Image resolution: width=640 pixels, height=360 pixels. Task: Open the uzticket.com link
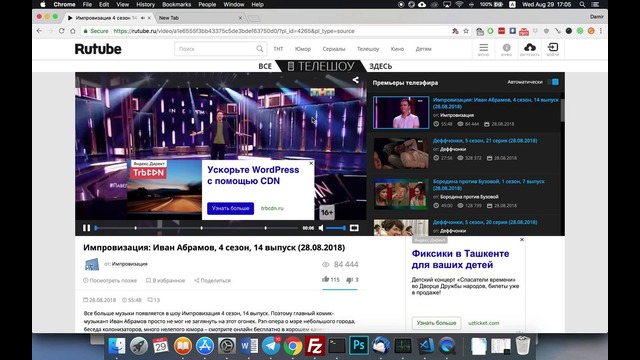pos(483,323)
